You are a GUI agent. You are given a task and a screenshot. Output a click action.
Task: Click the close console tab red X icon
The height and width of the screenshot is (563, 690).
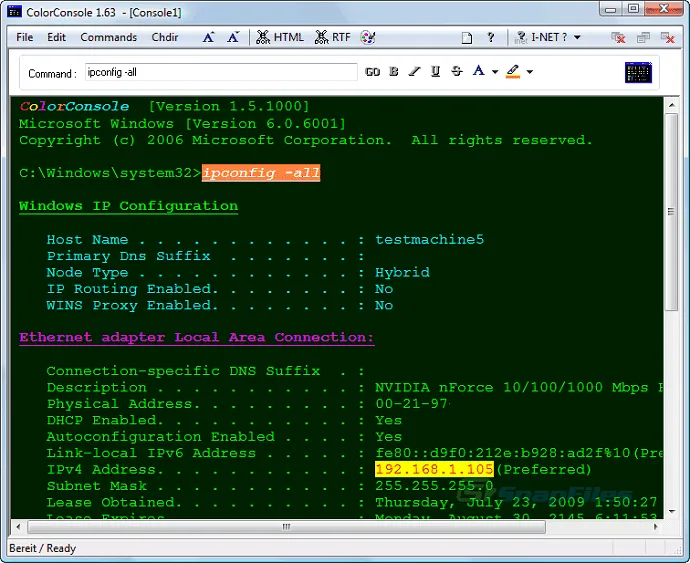(619, 38)
